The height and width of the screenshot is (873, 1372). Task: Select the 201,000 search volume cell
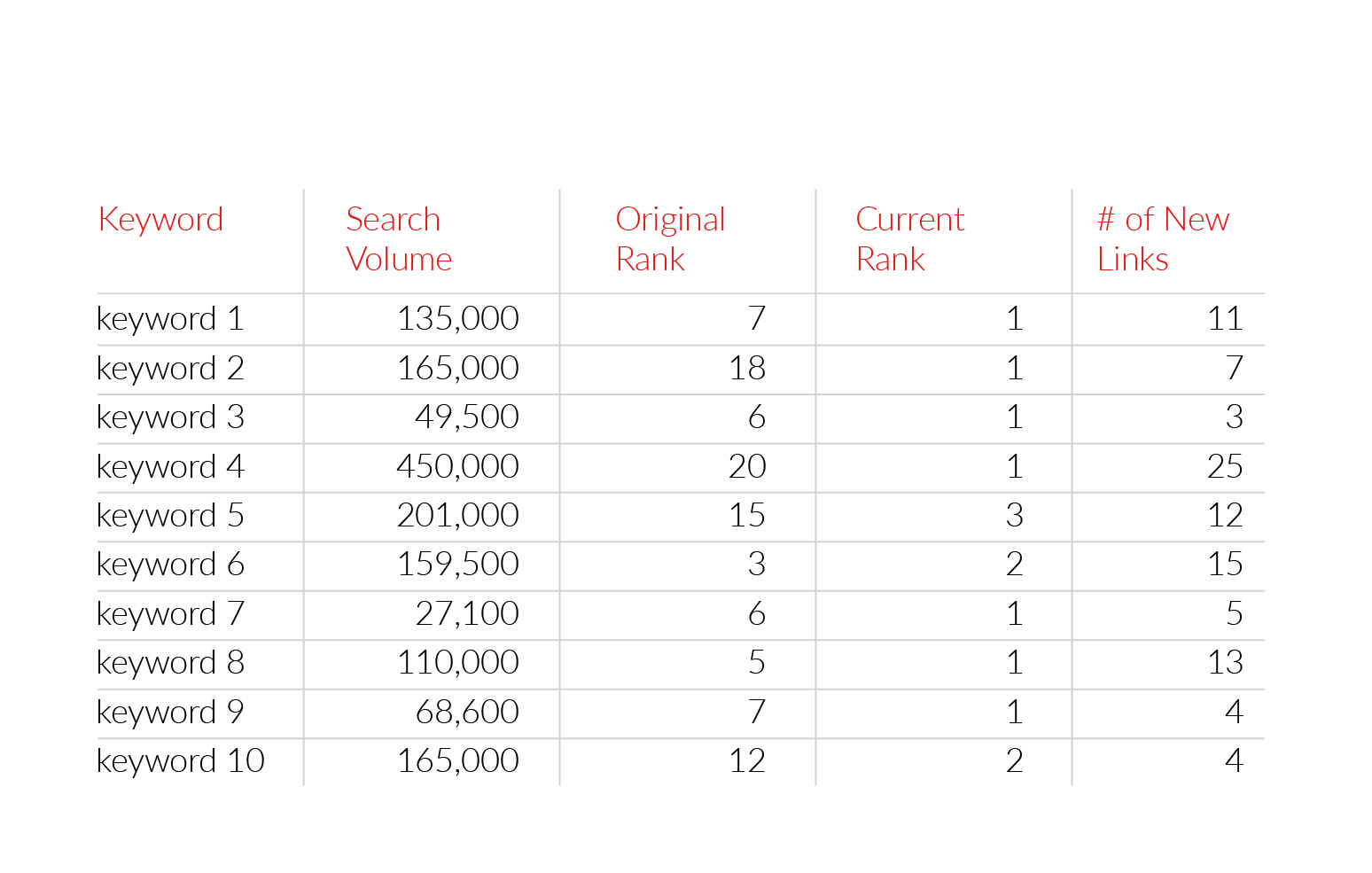tap(457, 515)
